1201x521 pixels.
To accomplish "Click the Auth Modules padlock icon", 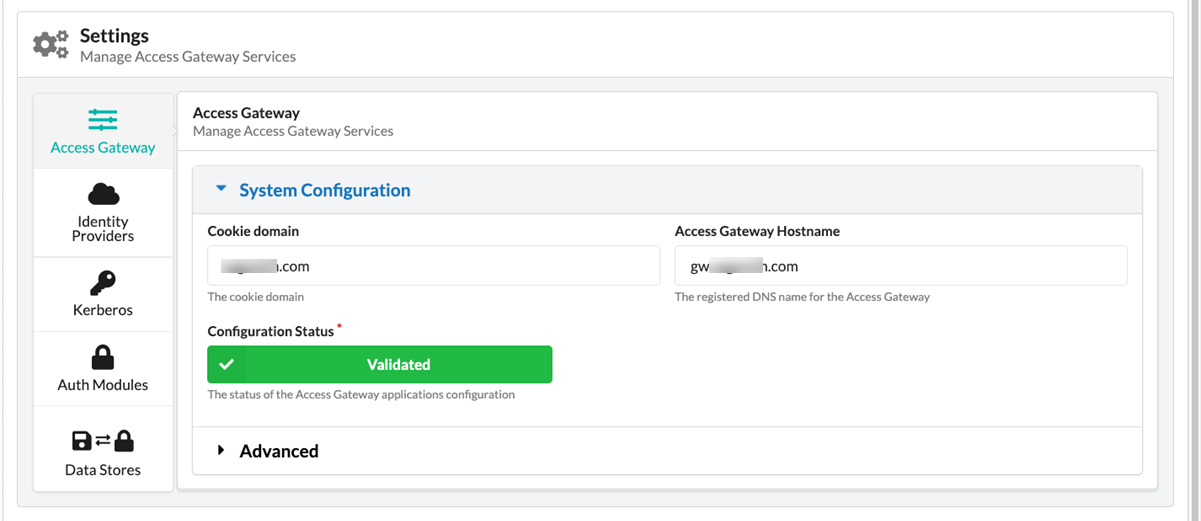I will [x=103, y=357].
